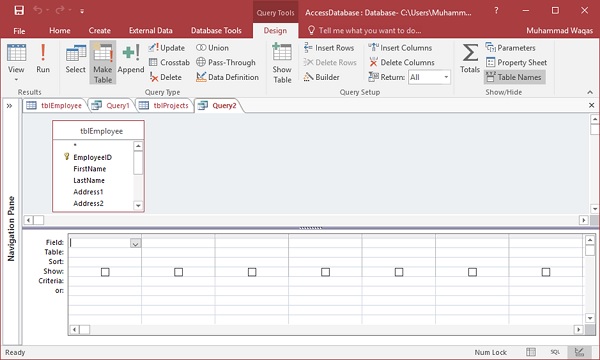Screen dimensions: 600x360
Task: Switch to SQL view in the status bar
Action: point(555,352)
